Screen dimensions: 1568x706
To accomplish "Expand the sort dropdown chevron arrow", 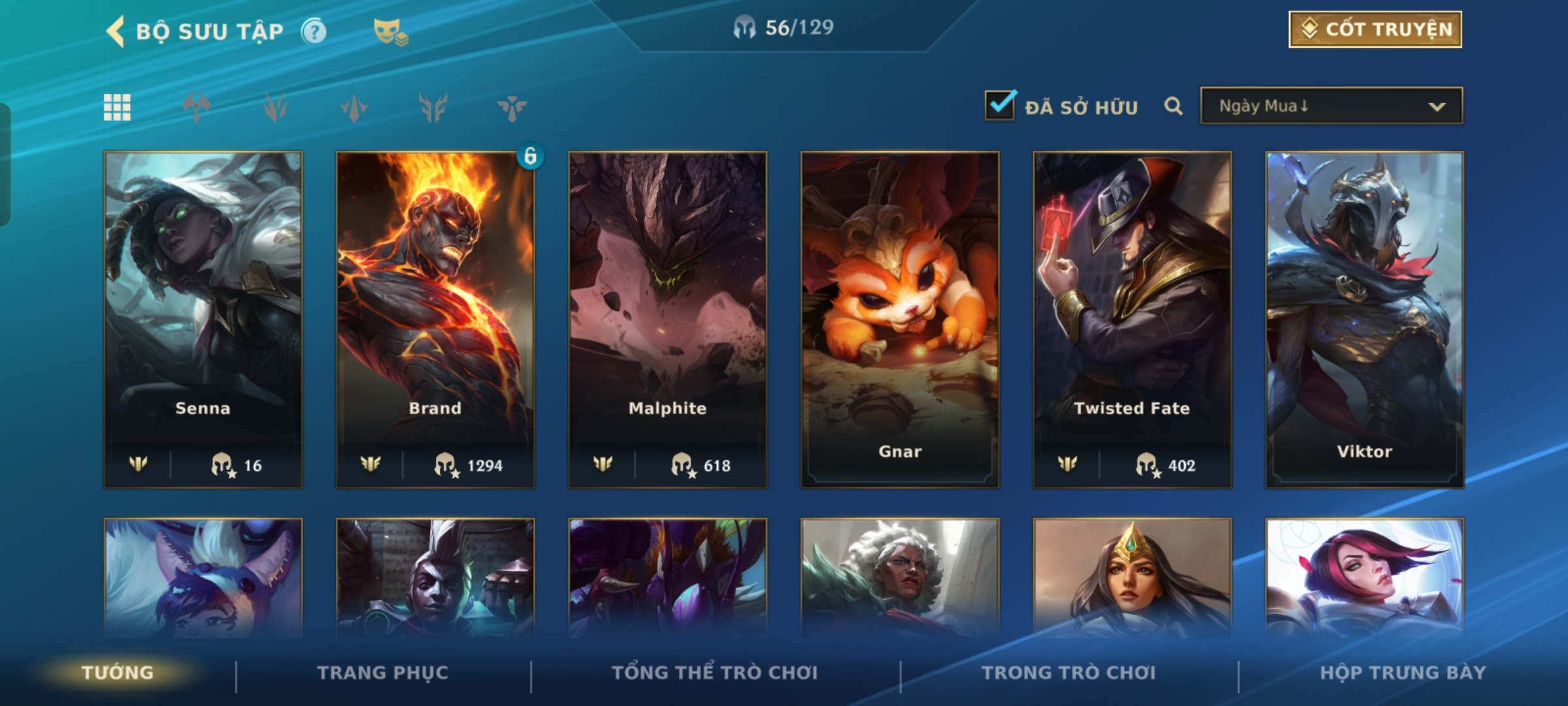I will click(x=1437, y=107).
